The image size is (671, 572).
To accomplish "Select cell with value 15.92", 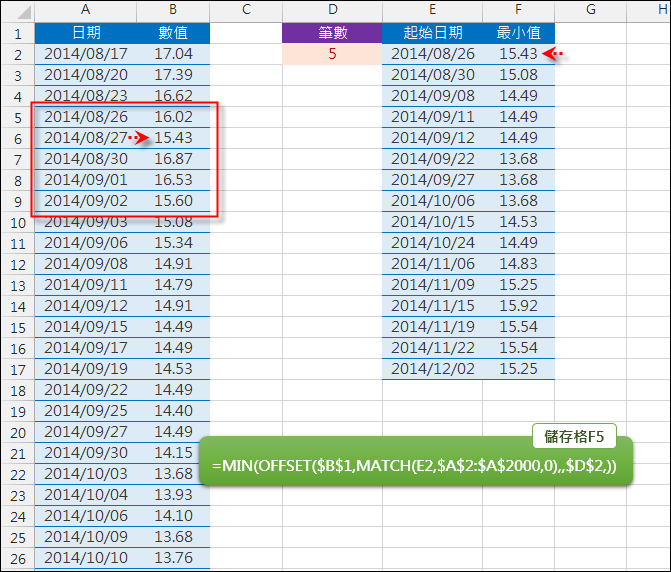I will (518, 306).
